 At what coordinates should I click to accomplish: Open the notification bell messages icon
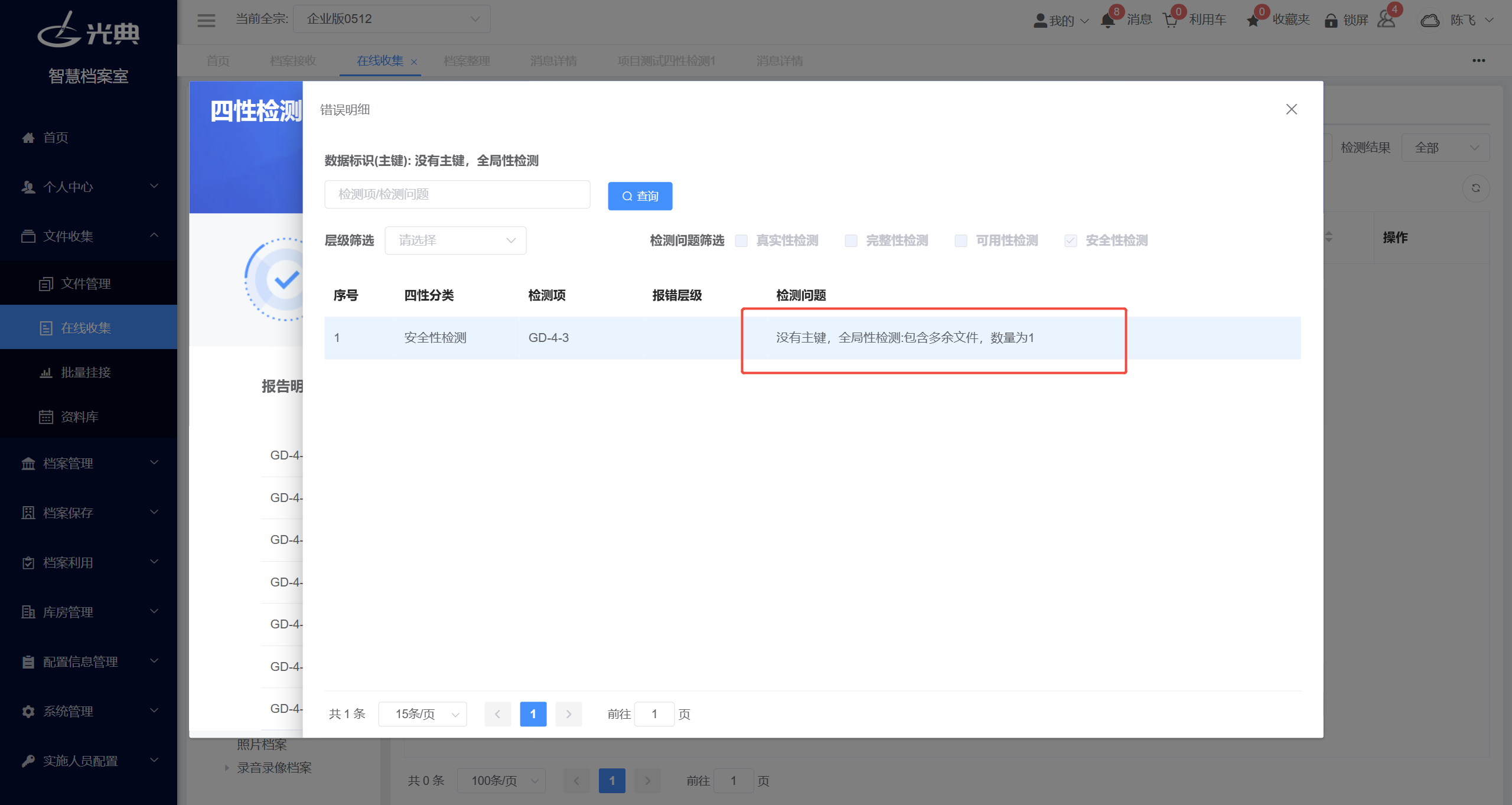tap(1107, 20)
